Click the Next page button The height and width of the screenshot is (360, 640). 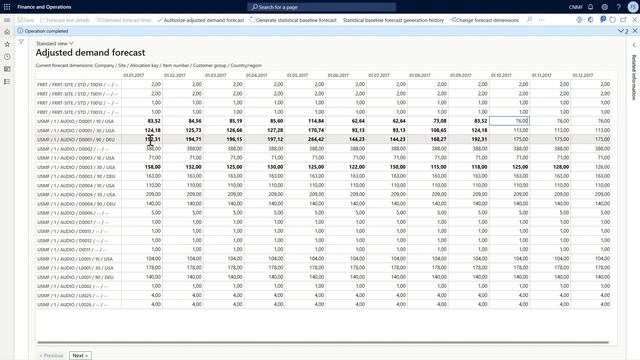pyautogui.click(x=80, y=356)
